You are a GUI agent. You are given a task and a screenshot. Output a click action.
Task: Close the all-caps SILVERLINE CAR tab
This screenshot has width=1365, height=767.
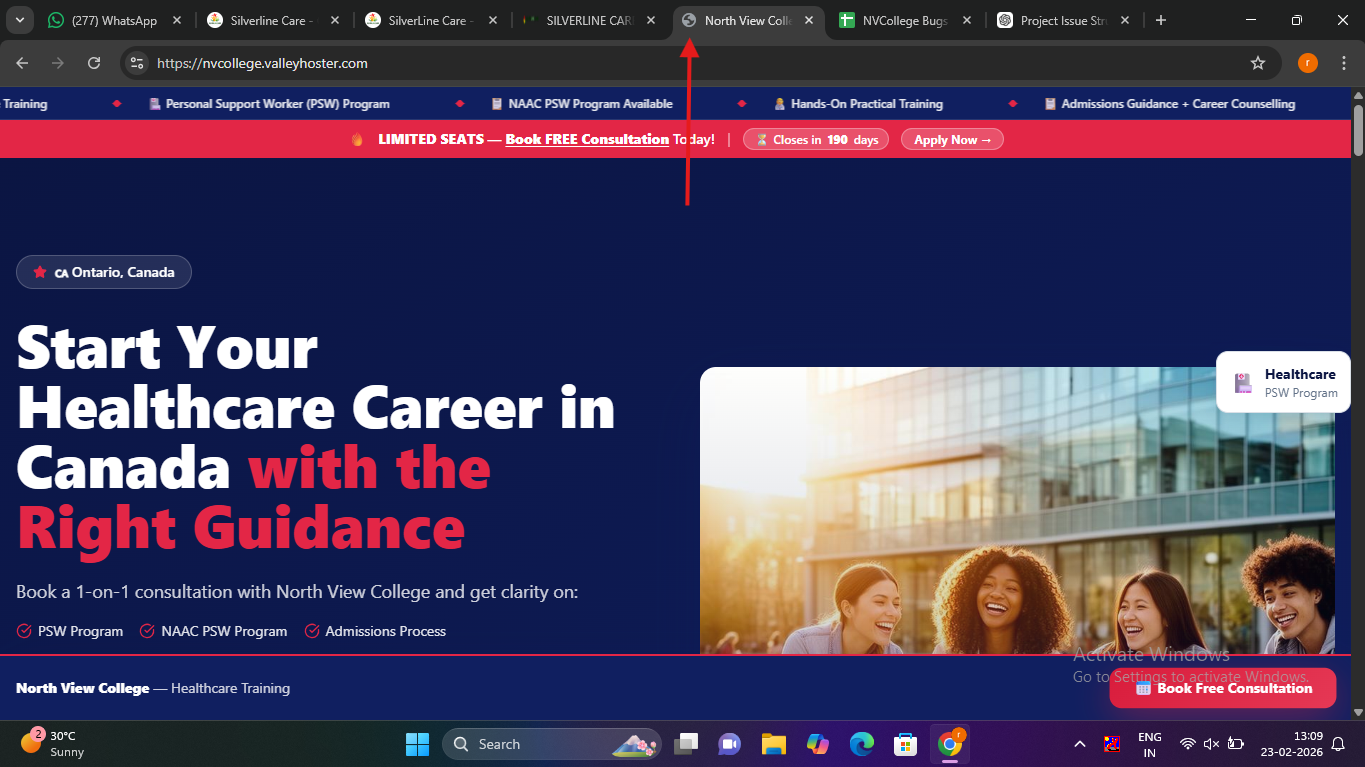(x=650, y=20)
